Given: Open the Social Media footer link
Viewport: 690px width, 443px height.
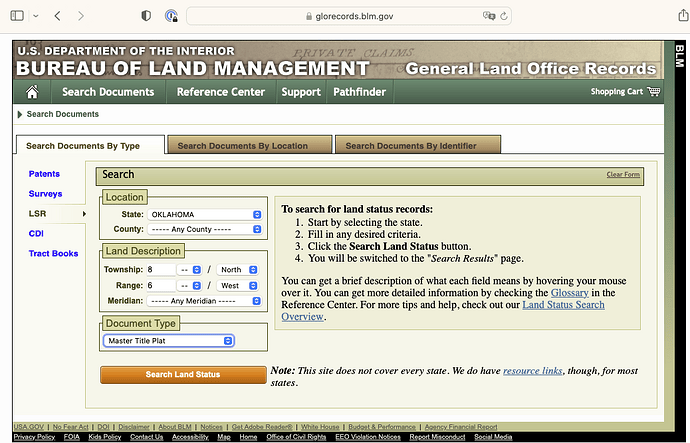Looking at the screenshot, I should [x=493, y=437].
